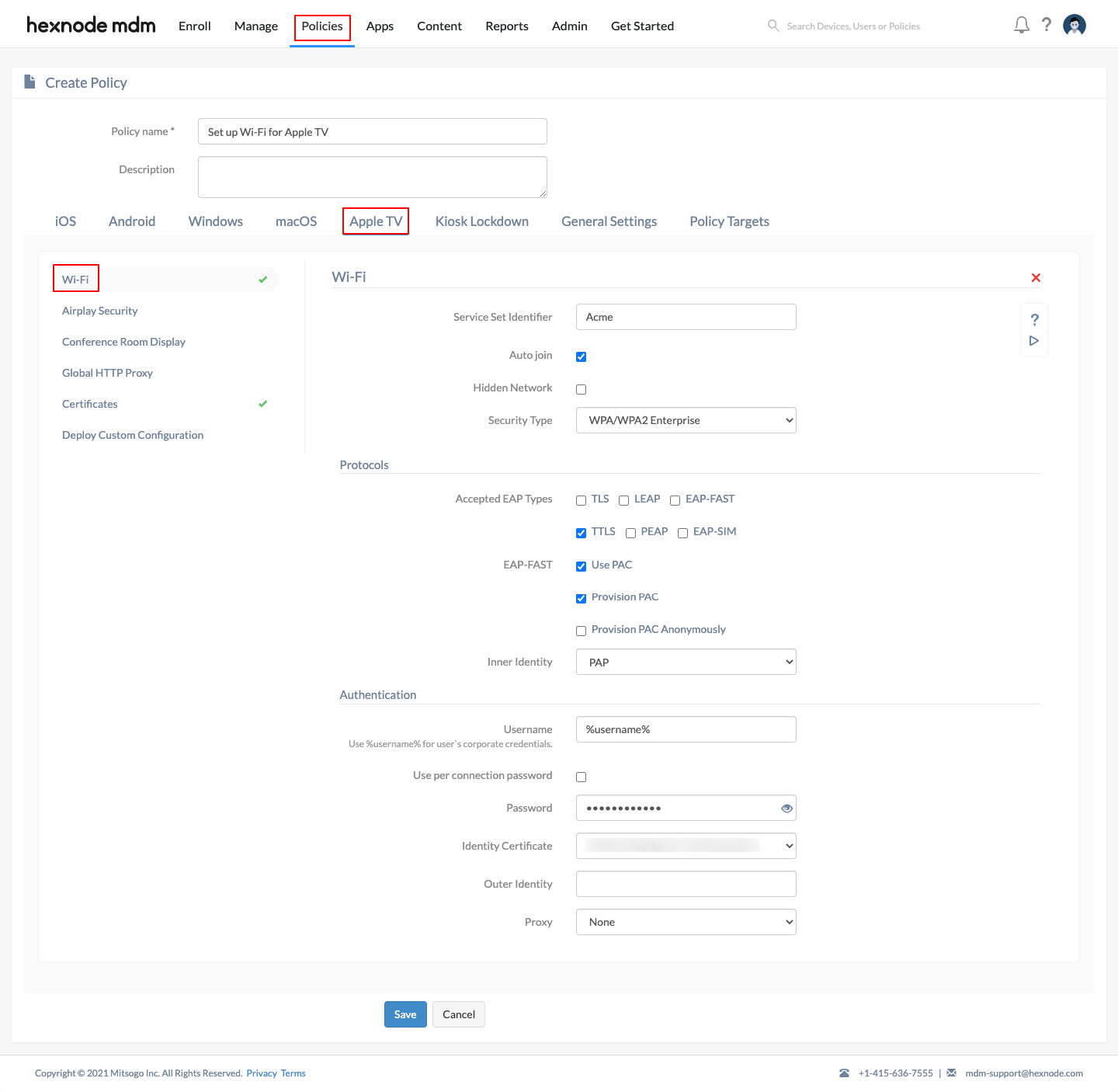The width and height of the screenshot is (1118, 1092).
Task: Check the LEAP EAP type
Action: click(623, 500)
